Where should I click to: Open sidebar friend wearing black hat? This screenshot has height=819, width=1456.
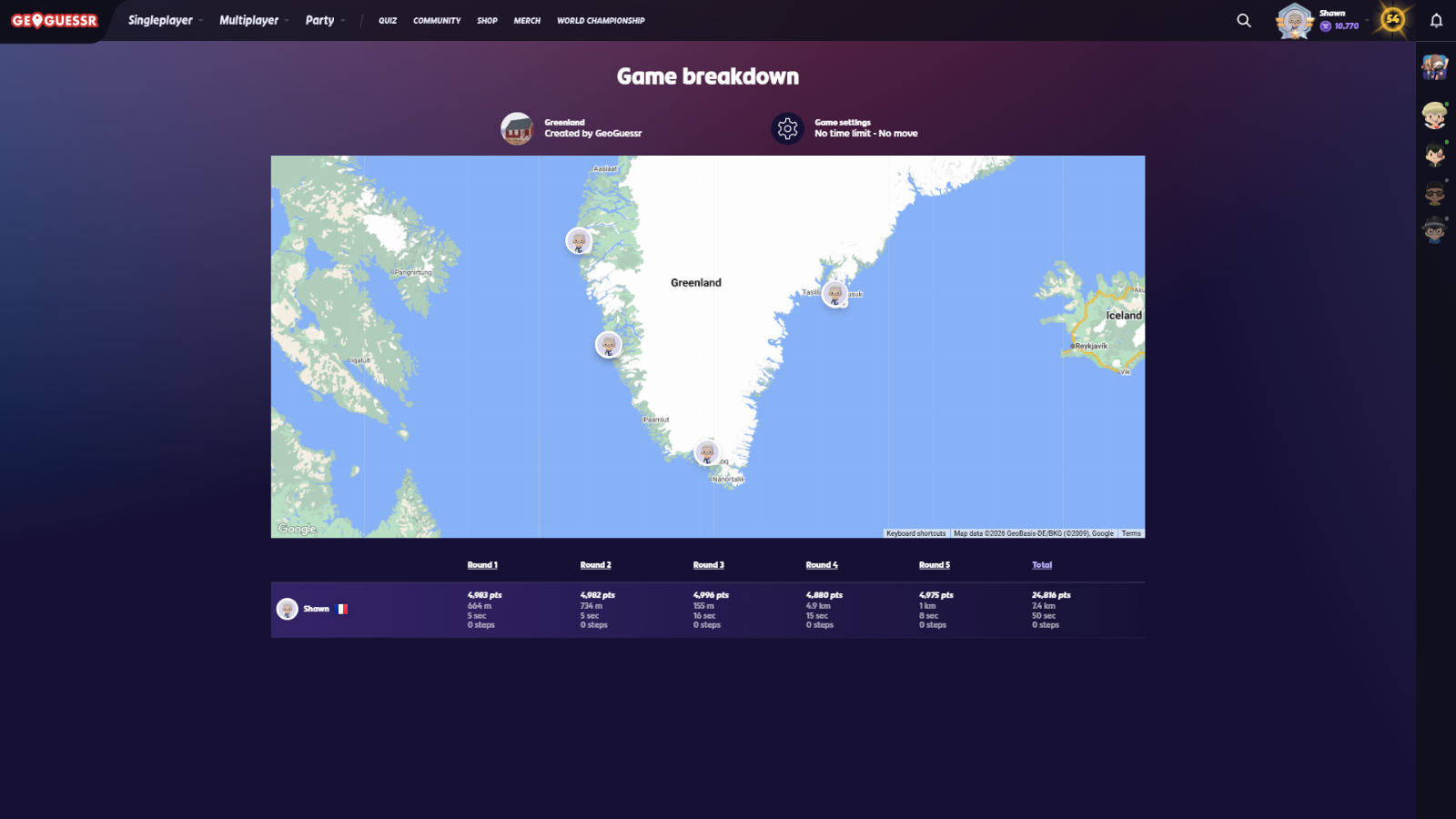pos(1434,230)
